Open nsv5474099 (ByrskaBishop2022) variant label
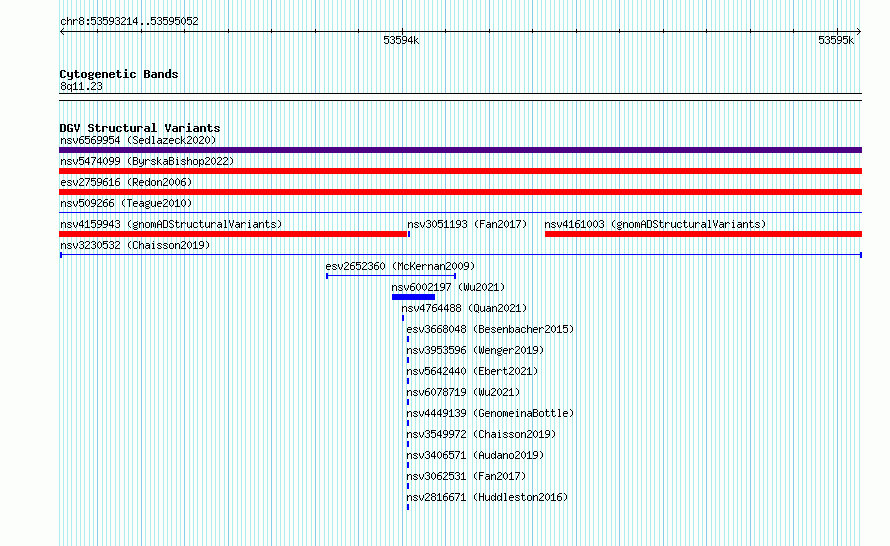The image size is (890, 546). point(147,161)
